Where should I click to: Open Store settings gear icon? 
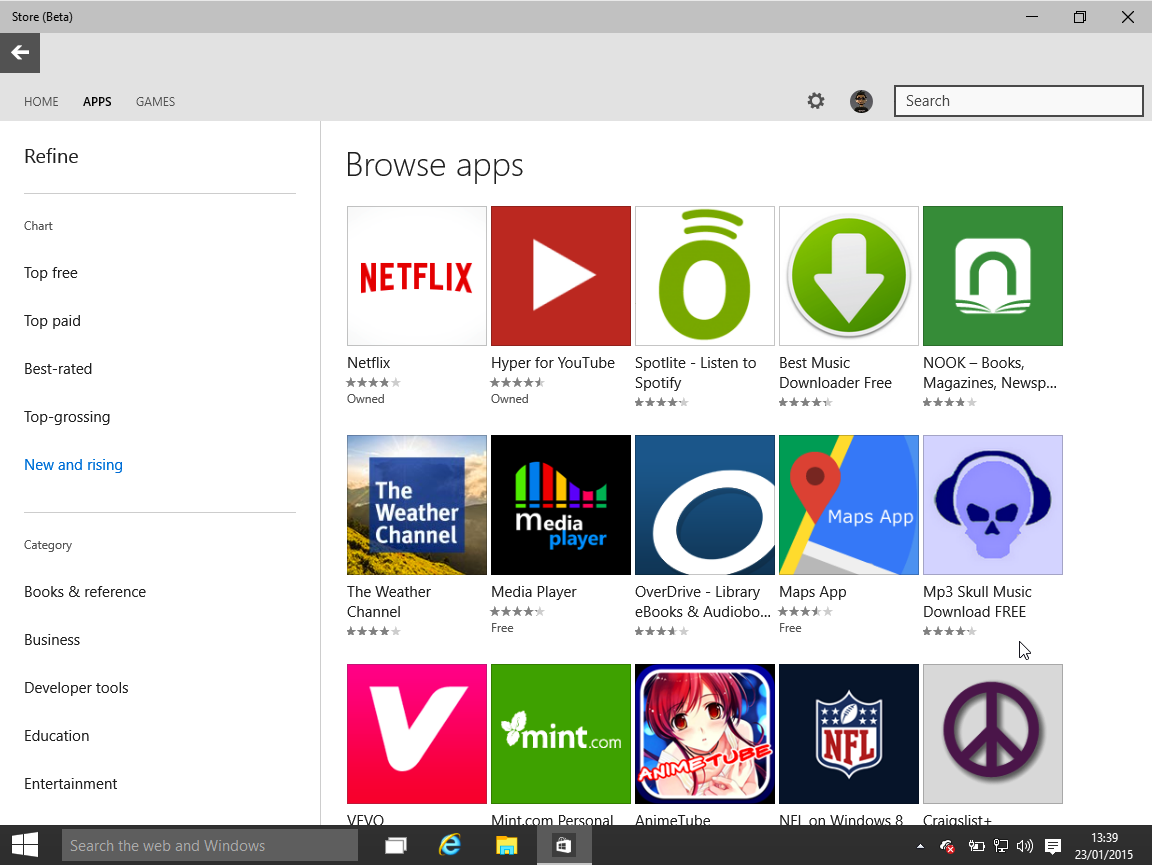click(x=816, y=101)
